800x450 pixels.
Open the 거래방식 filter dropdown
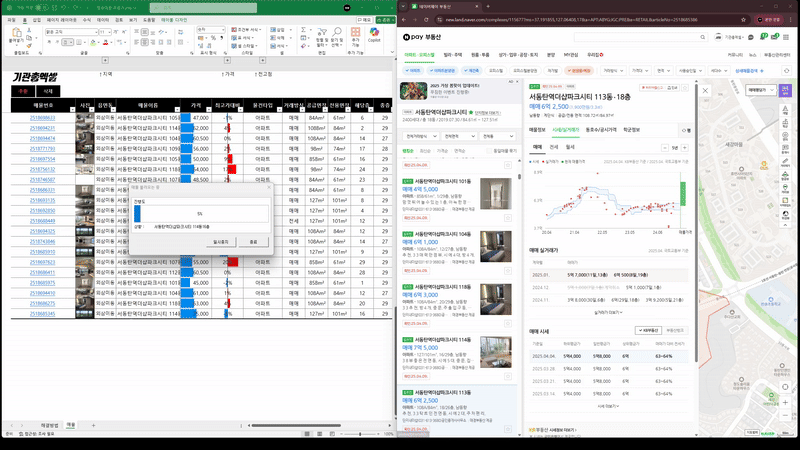[613, 70]
